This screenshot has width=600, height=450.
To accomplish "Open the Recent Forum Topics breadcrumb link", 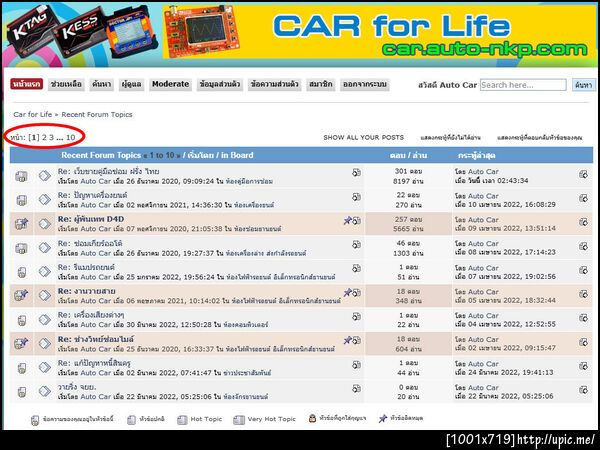I will [x=97, y=114].
